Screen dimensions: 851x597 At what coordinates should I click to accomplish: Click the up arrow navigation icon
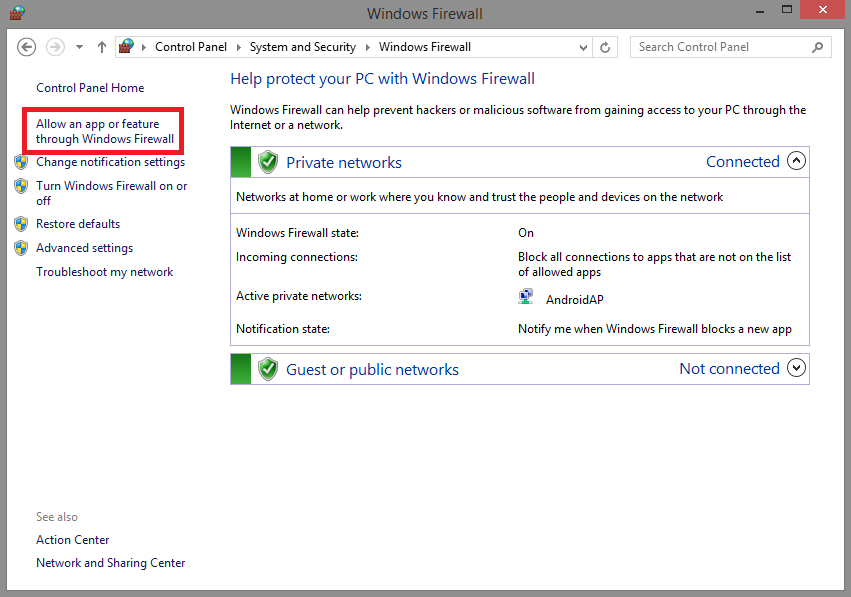click(x=101, y=47)
